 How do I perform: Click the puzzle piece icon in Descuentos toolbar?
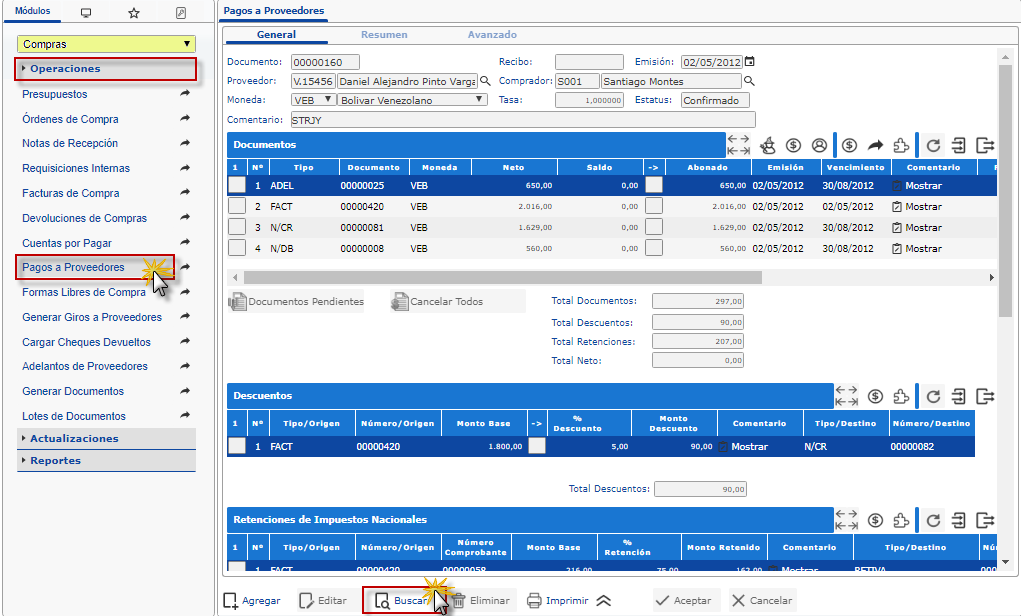point(902,395)
